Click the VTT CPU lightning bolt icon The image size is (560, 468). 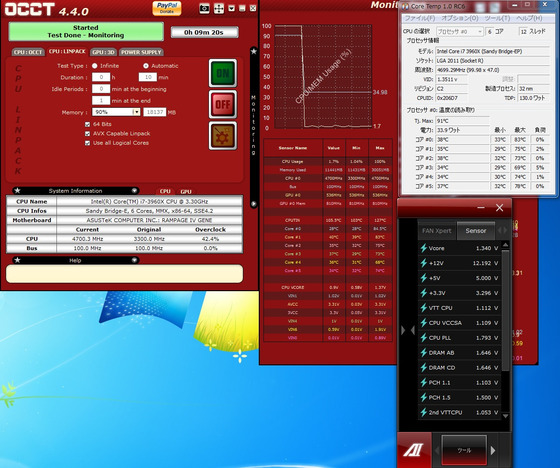coord(424,308)
